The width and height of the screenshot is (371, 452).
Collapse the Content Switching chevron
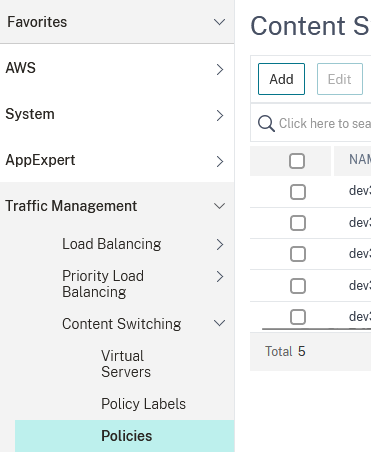pos(219,323)
